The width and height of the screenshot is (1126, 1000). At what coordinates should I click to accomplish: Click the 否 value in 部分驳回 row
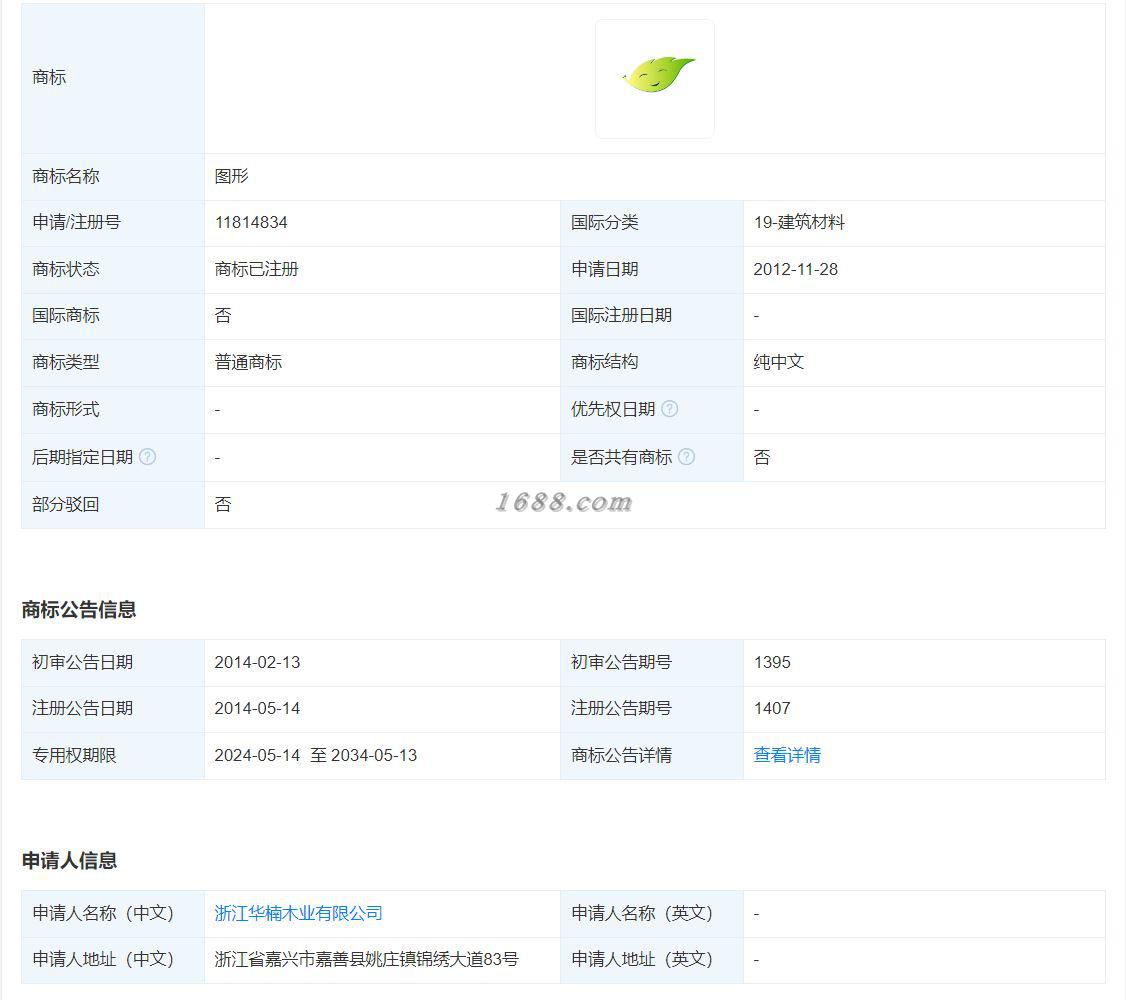point(223,504)
